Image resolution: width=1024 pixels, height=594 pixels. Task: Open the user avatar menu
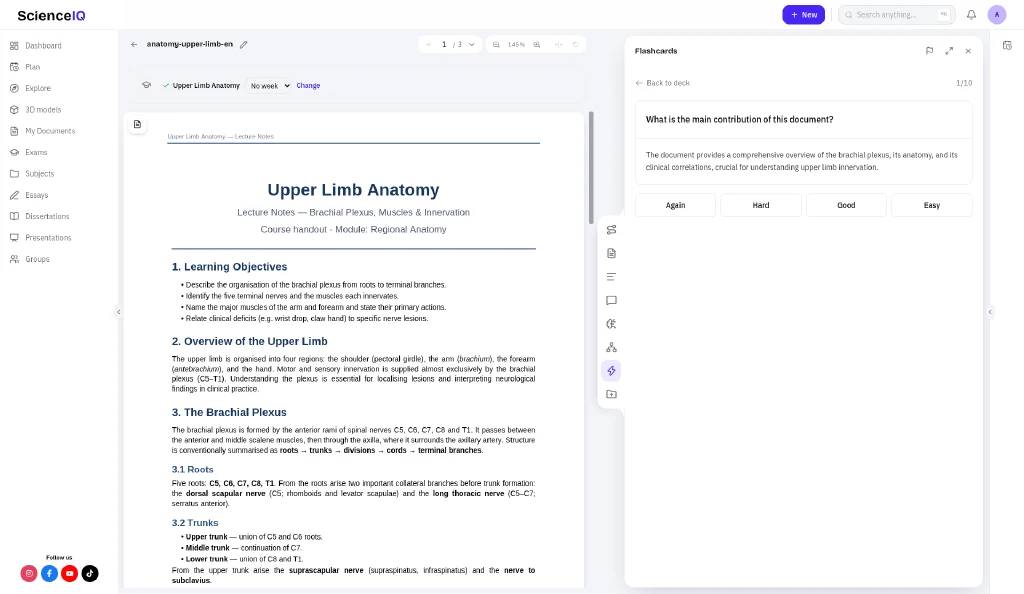point(997,14)
